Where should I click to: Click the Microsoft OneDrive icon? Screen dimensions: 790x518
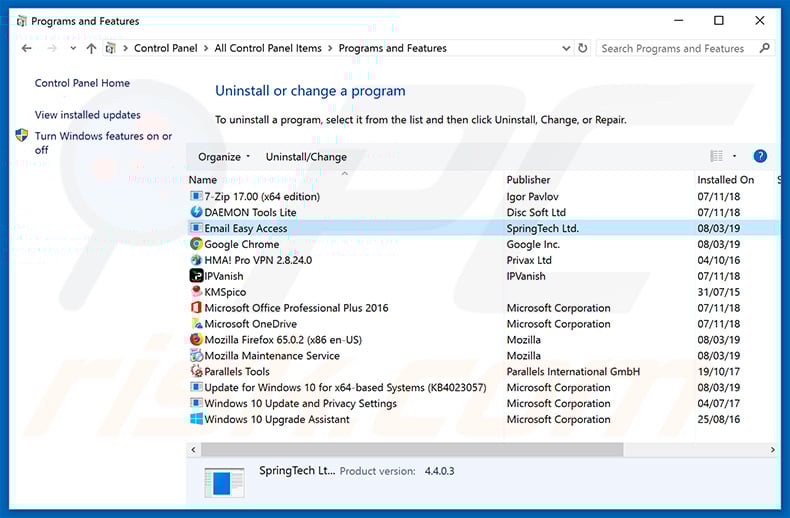tap(196, 323)
